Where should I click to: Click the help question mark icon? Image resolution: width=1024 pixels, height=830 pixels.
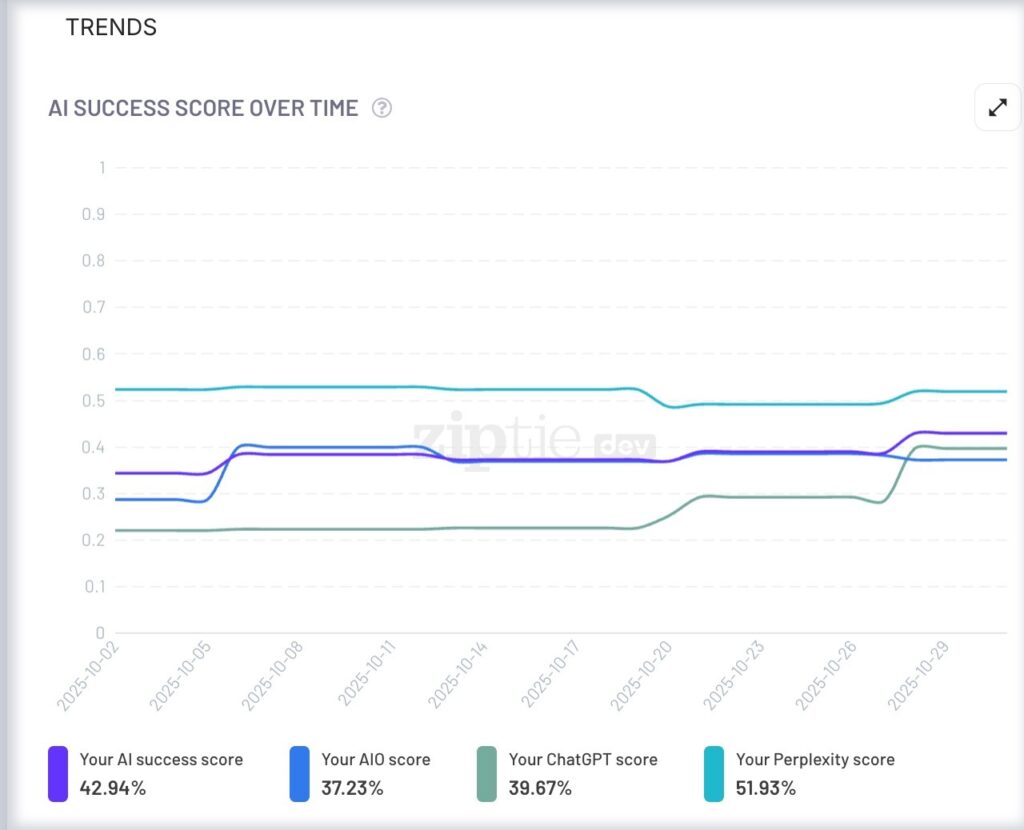coord(381,108)
